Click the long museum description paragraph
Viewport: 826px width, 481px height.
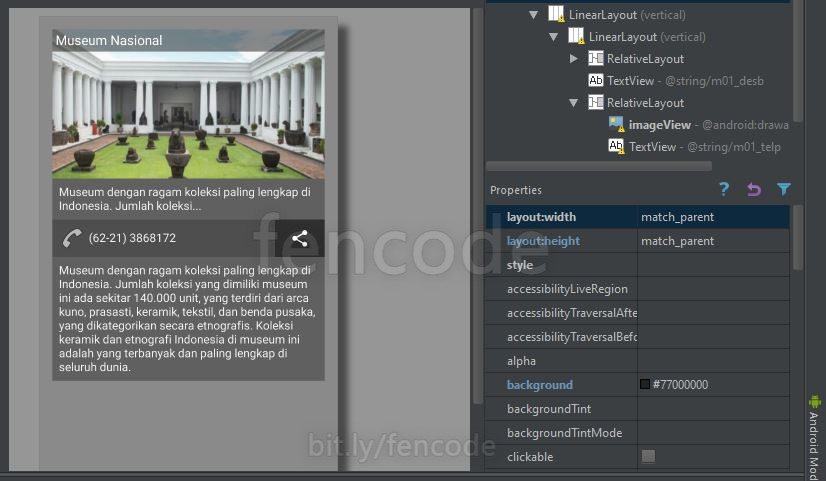tap(187, 319)
